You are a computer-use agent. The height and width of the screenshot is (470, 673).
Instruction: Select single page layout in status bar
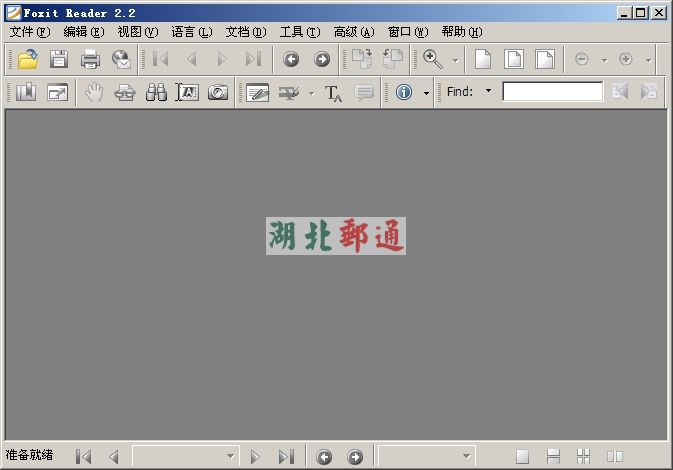522,456
